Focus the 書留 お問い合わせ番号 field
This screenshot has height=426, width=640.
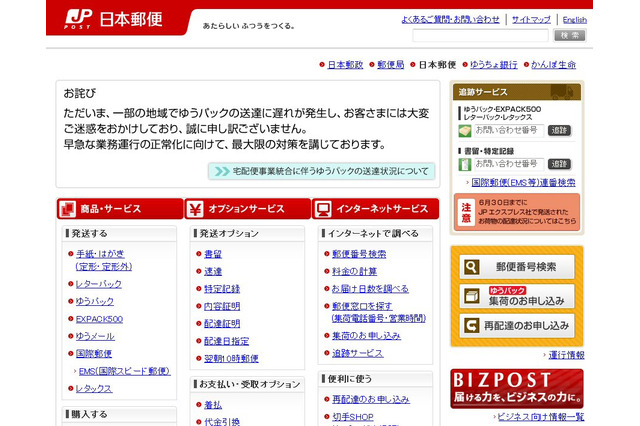[509, 164]
